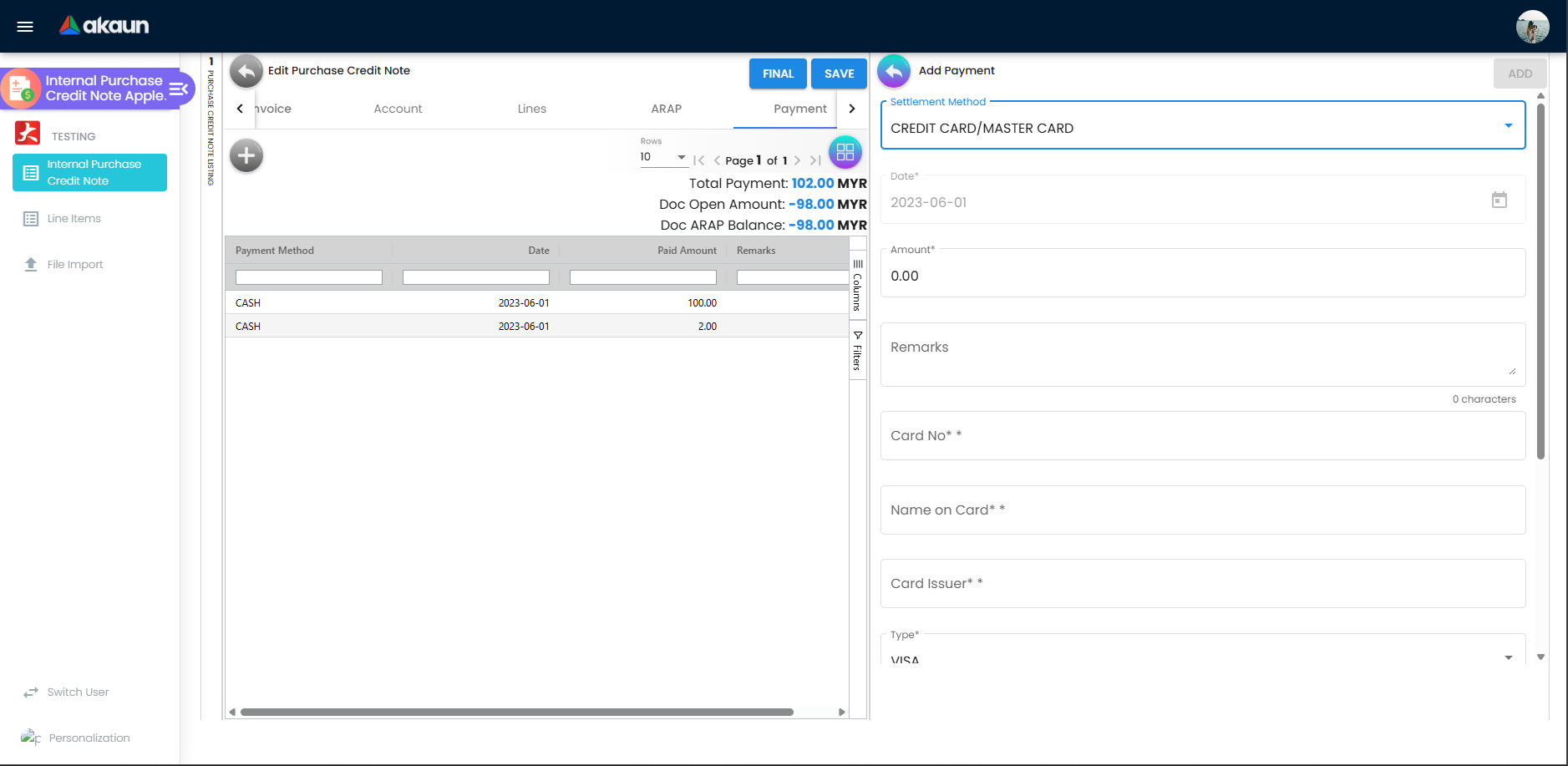Click the user profile avatar
Screen dimensions: 1568x766
pos(1532,27)
